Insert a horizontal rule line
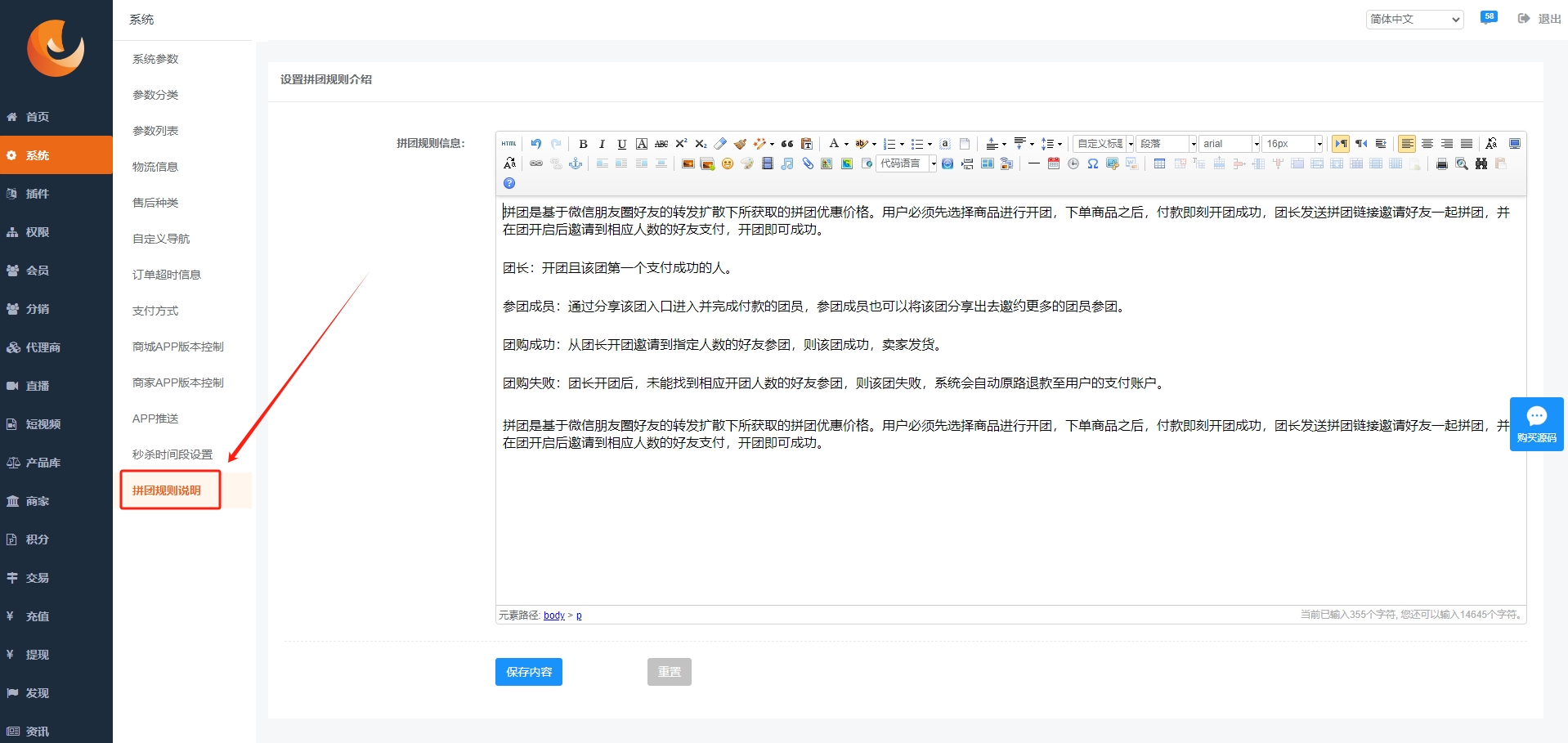This screenshot has width=1568, height=743. (x=1034, y=163)
